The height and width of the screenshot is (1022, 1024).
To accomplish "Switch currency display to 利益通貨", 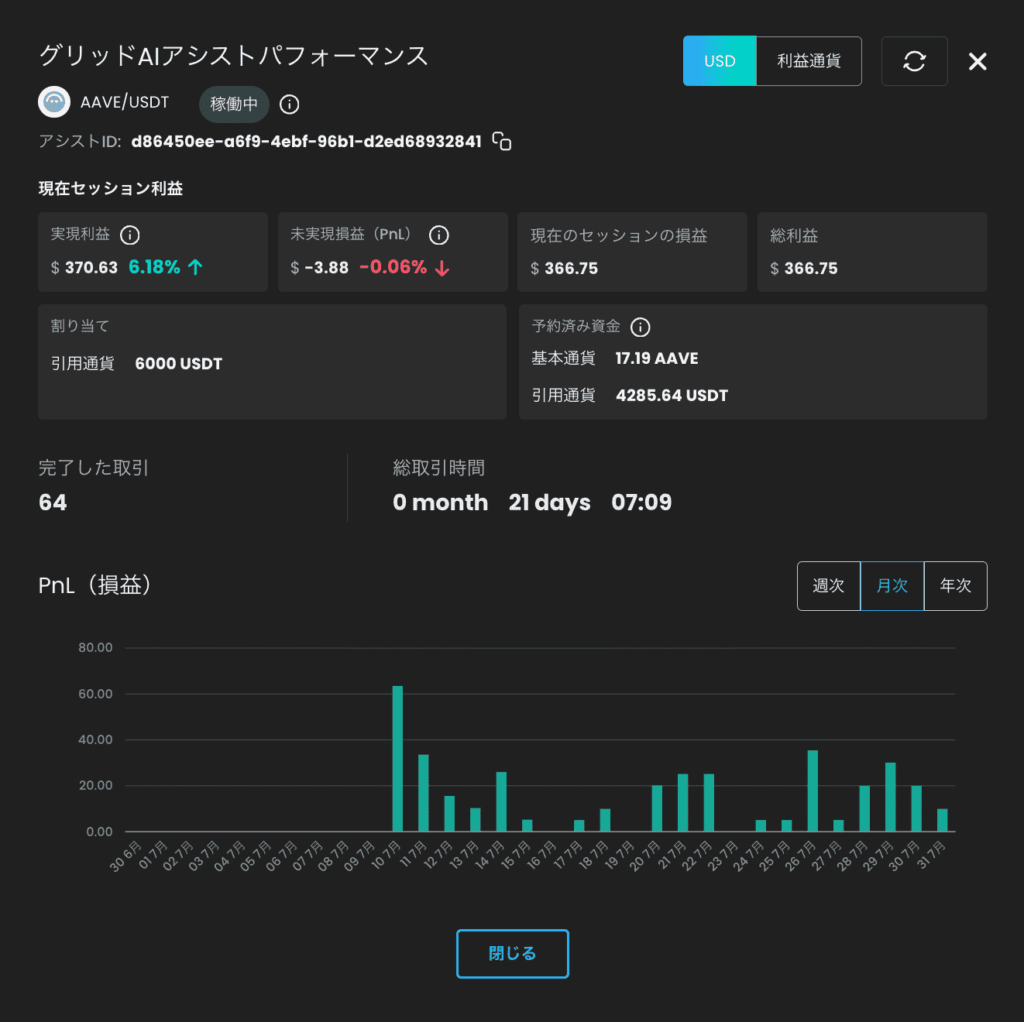I will (808, 61).
